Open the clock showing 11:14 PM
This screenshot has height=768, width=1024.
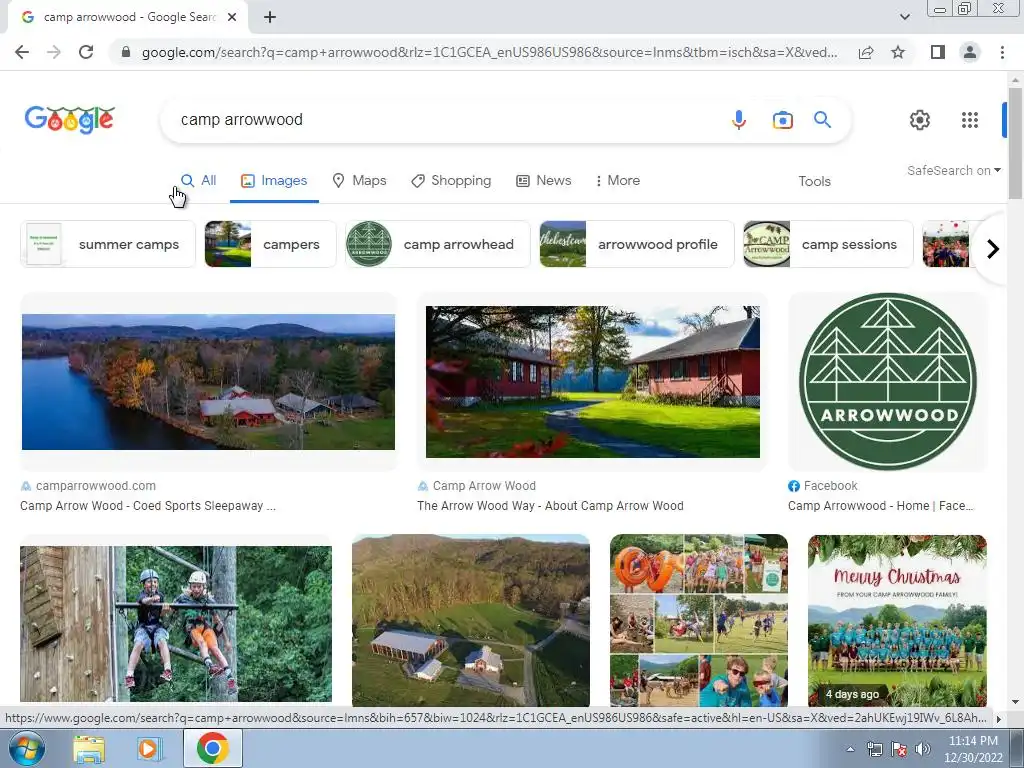pyautogui.click(x=973, y=749)
